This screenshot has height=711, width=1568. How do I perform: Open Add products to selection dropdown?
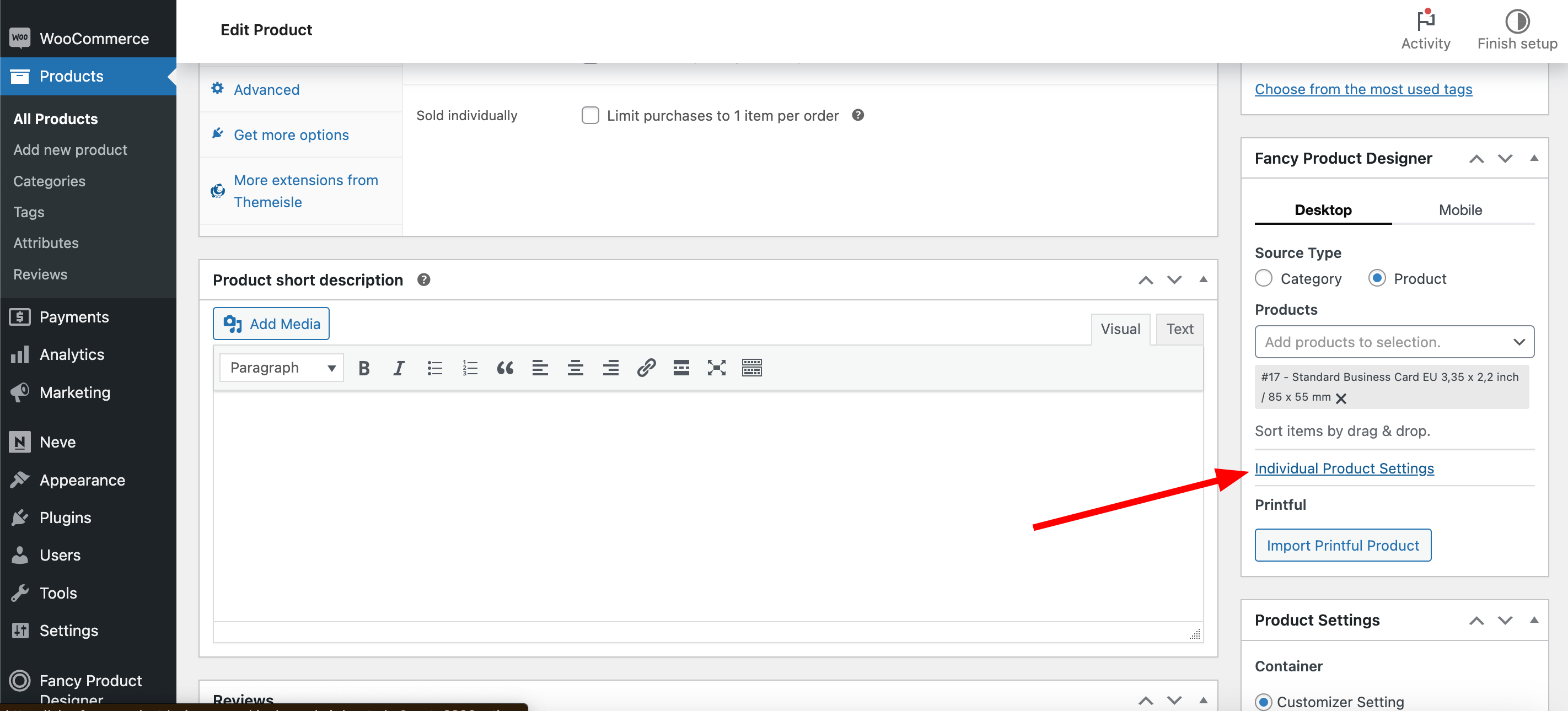coord(1394,342)
